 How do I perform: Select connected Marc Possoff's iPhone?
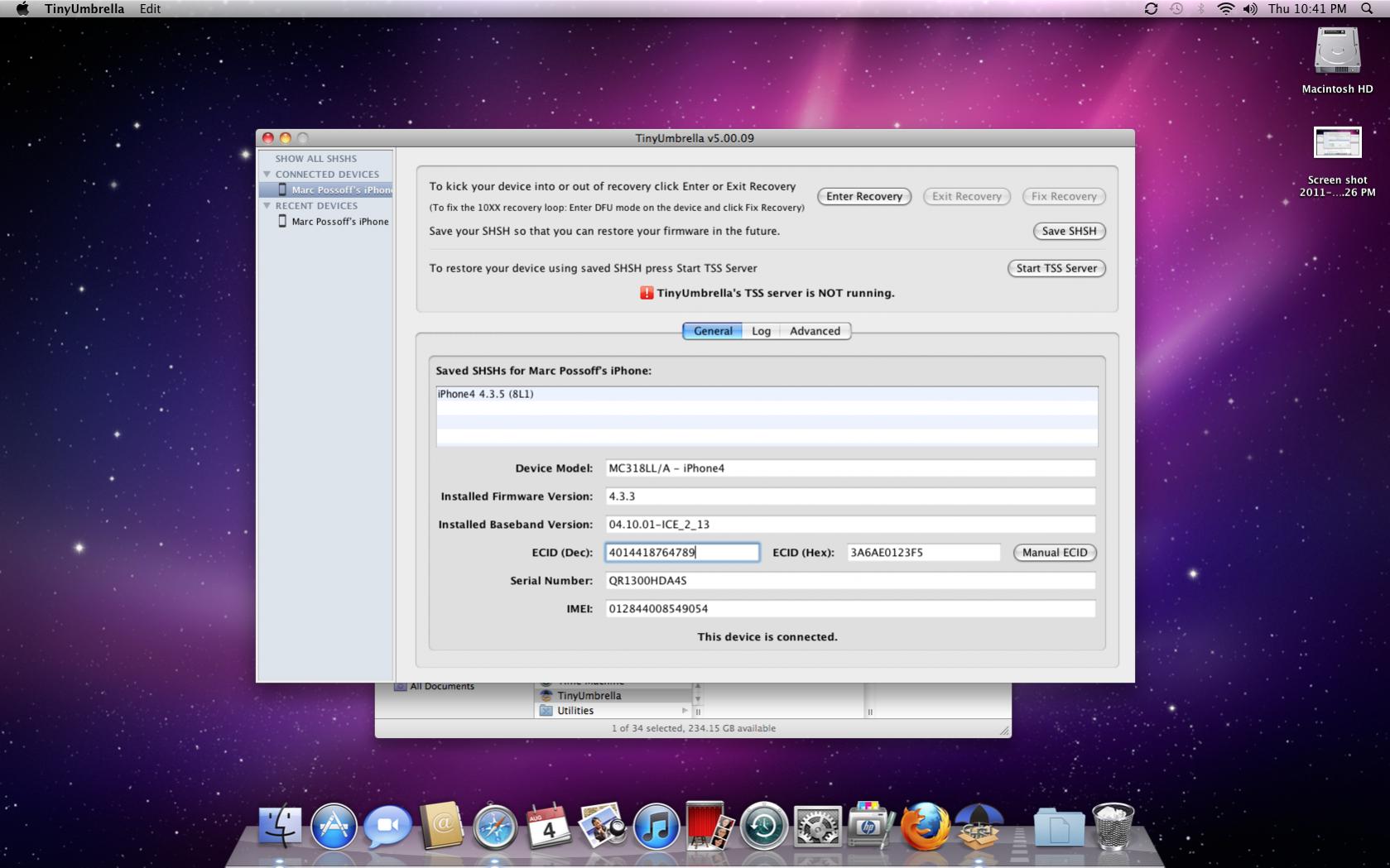coord(325,190)
